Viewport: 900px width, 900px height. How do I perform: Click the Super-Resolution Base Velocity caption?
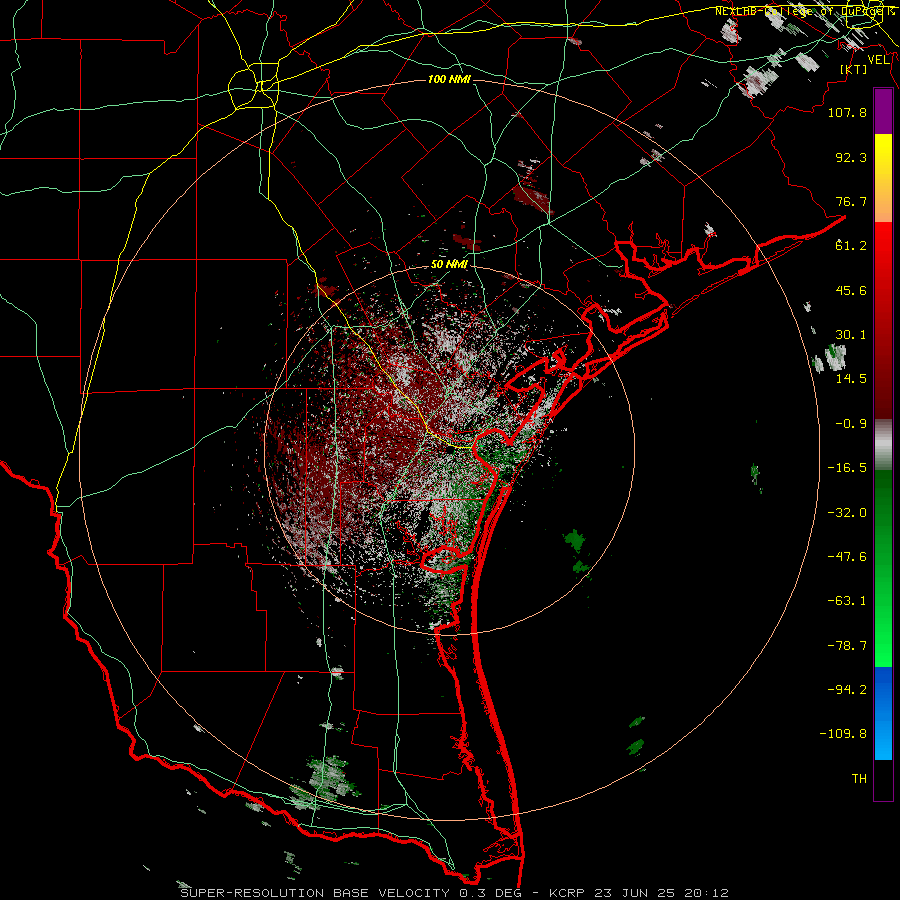(454, 893)
